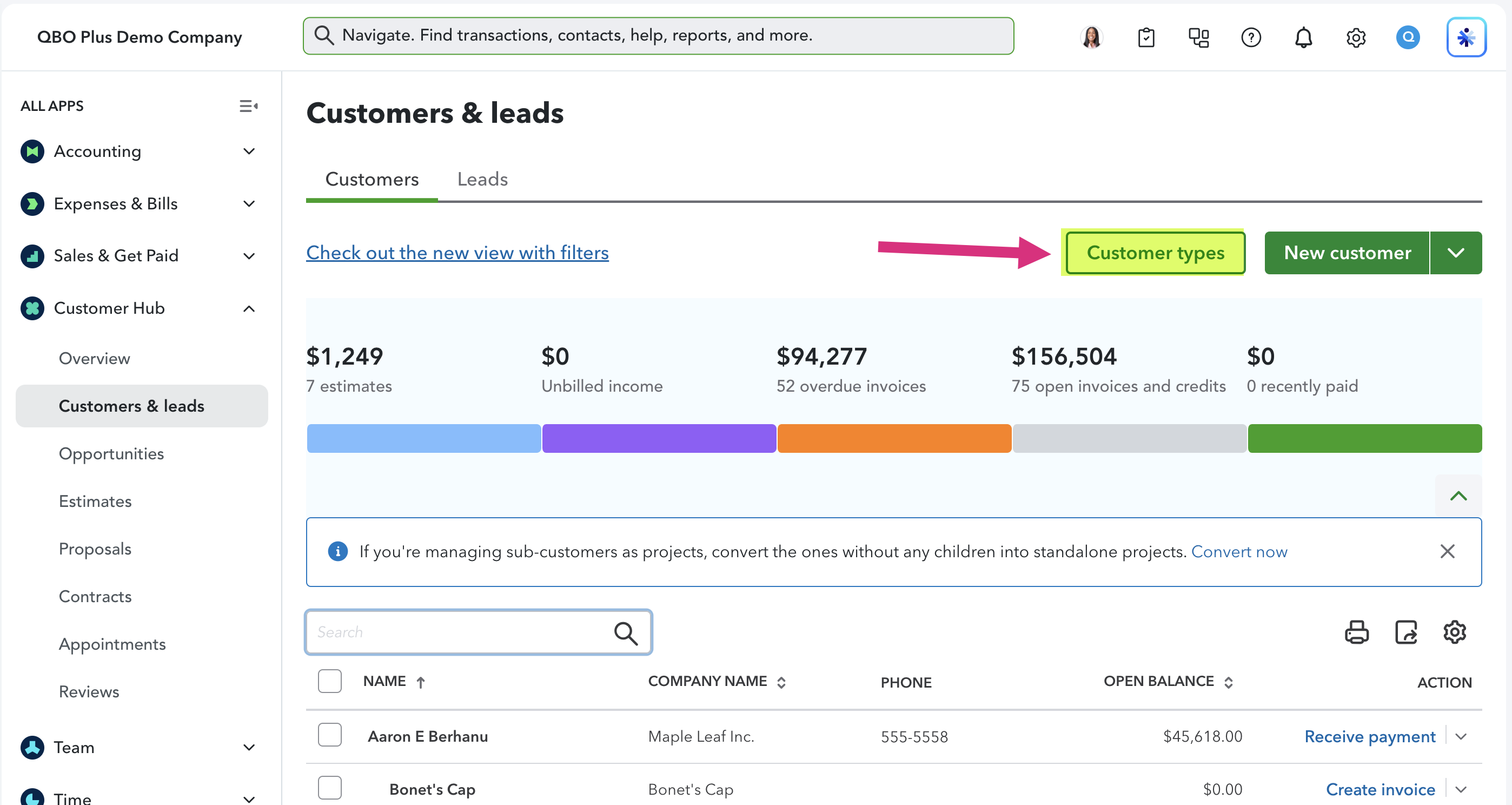Open Opportunities in Customer Hub menu

click(111, 454)
